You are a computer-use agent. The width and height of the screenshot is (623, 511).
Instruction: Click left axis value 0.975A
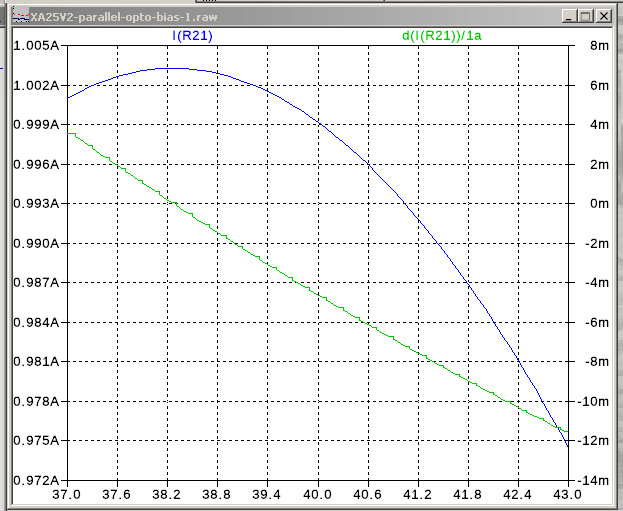point(36,441)
